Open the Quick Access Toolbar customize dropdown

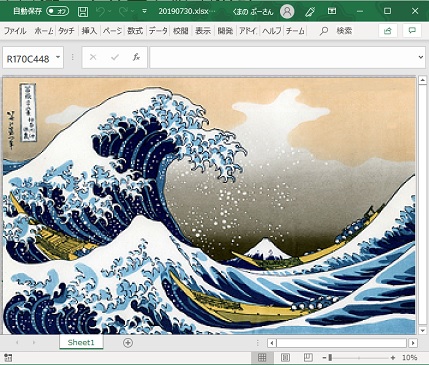point(144,12)
